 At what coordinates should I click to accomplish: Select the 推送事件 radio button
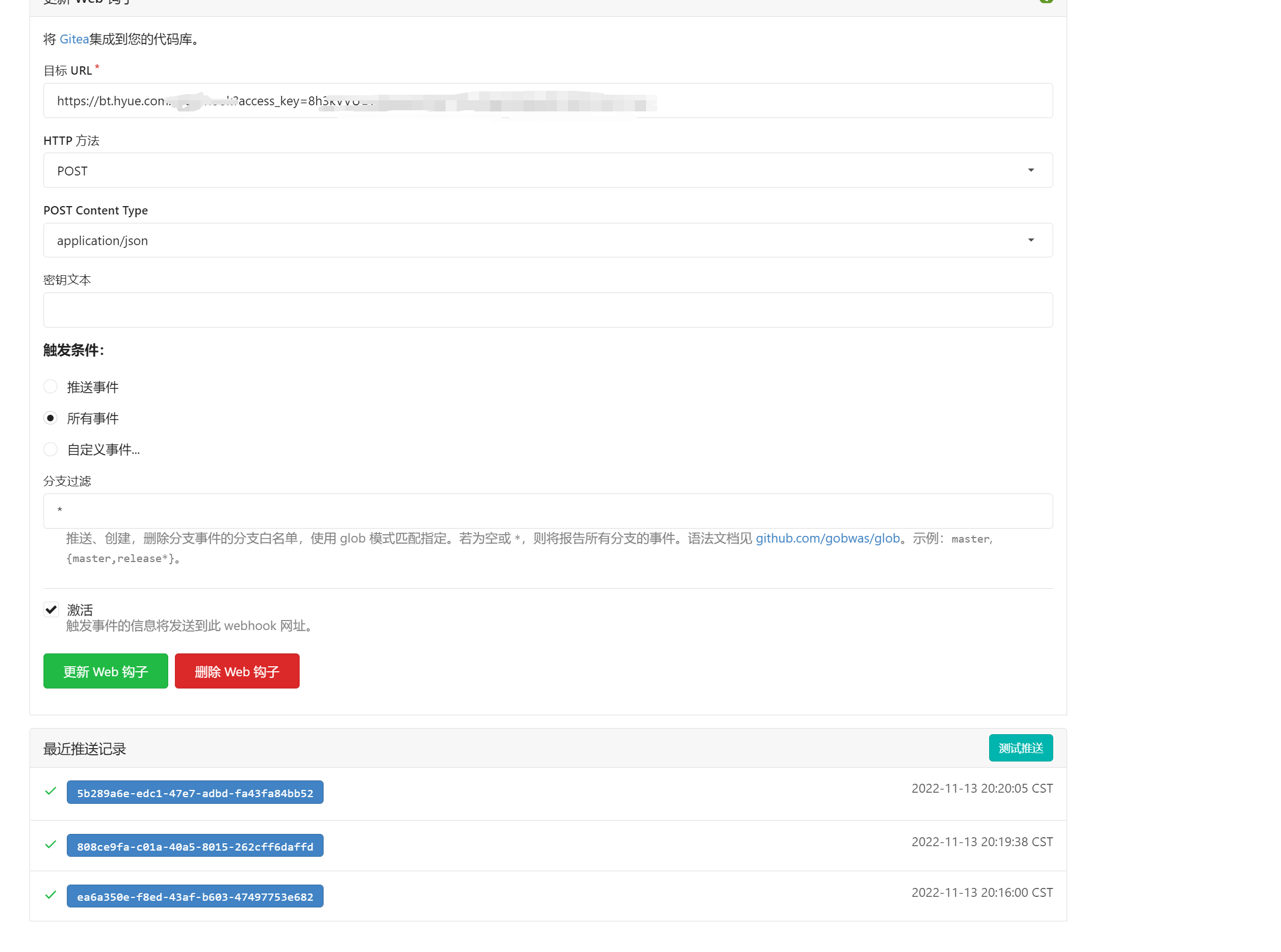click(x=51, y=387)
